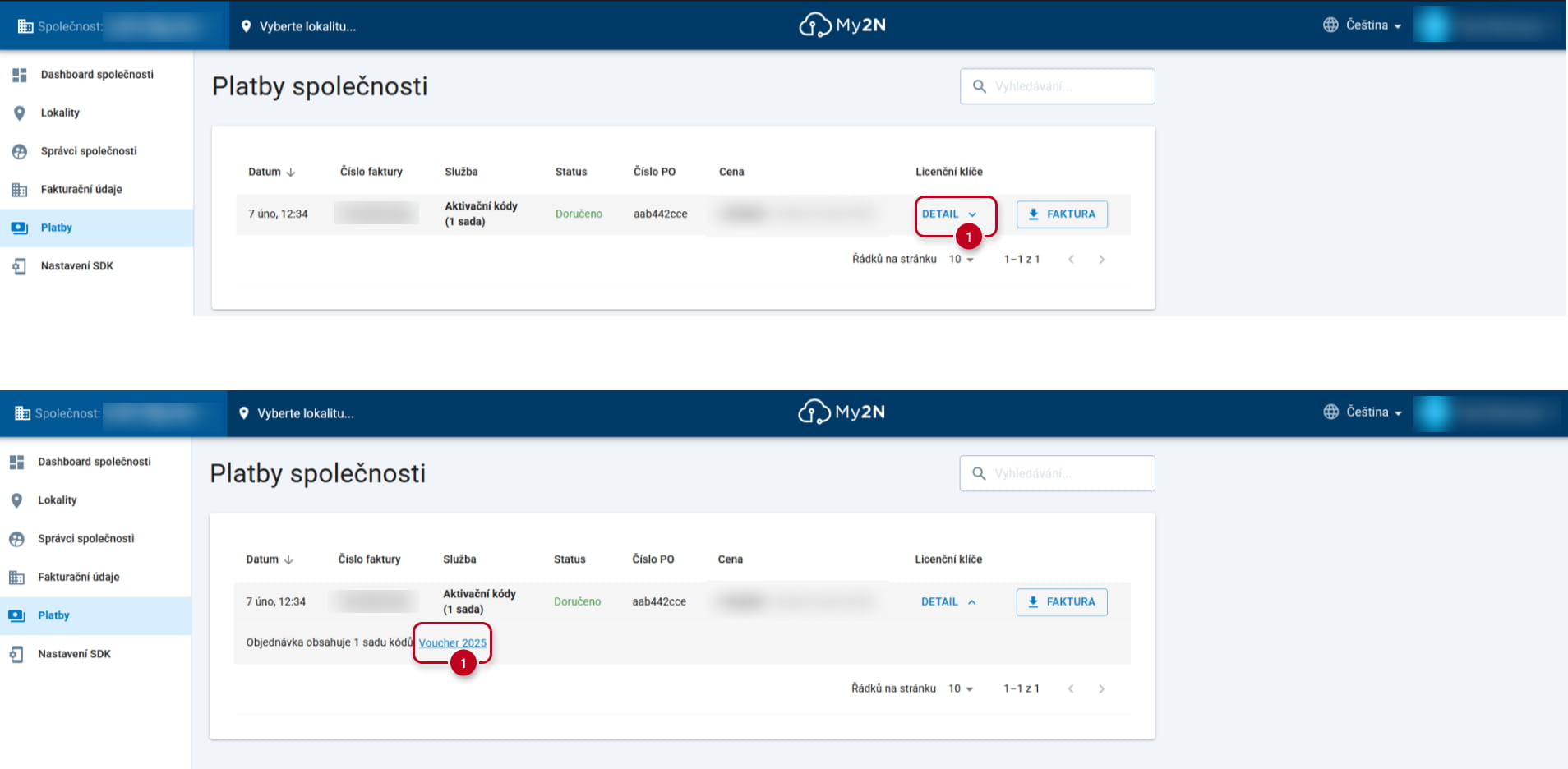Screen dimensions: 1568x769
Task: Sort by Datum arrow in lower table
Action: click(x=288, y=560)
